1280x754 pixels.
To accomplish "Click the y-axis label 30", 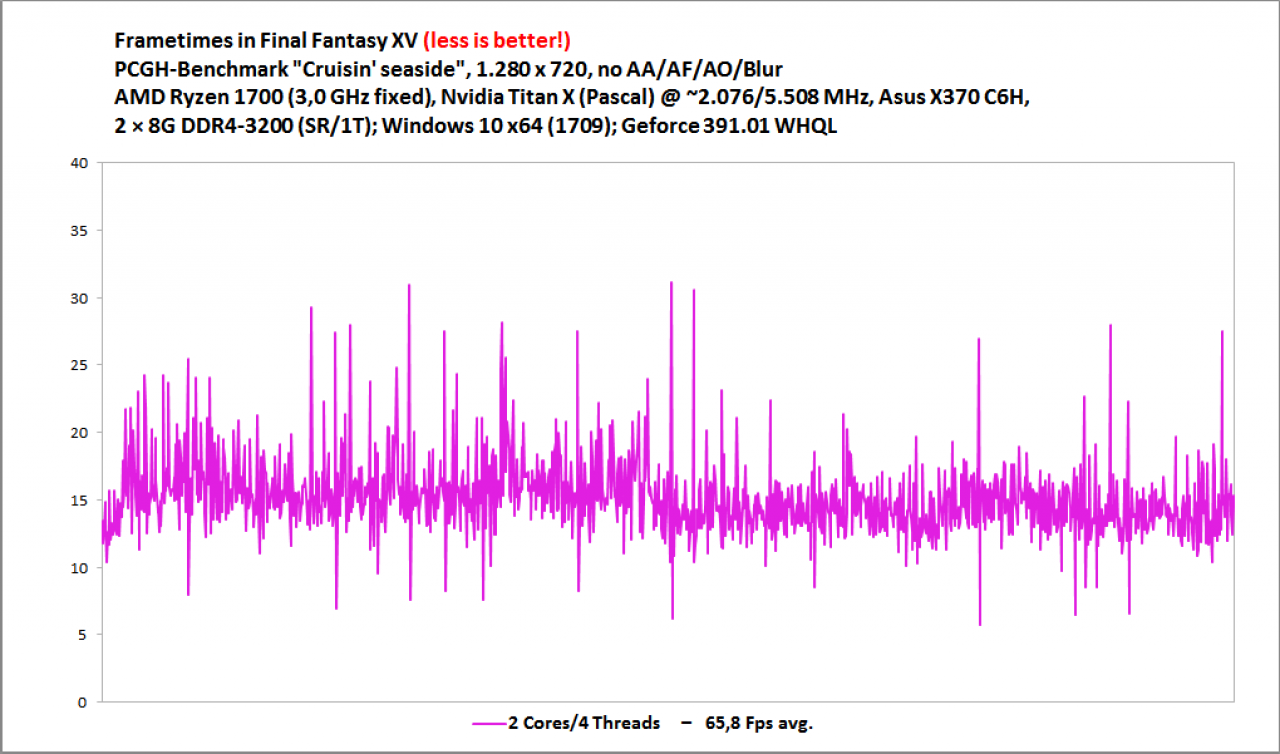I will click(x=79, y=298).
